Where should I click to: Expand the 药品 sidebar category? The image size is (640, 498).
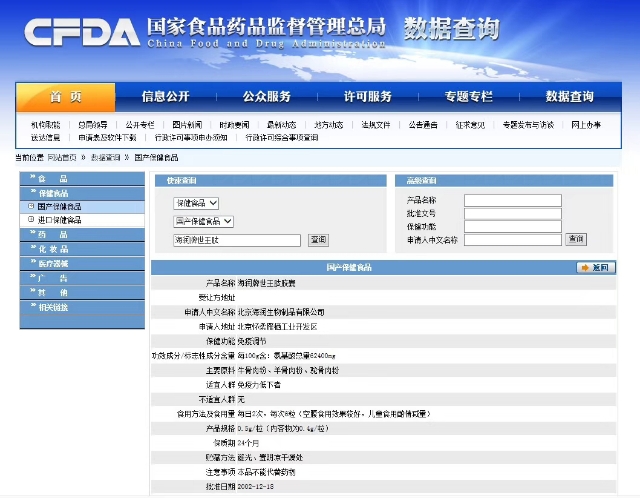pos(82,234)
